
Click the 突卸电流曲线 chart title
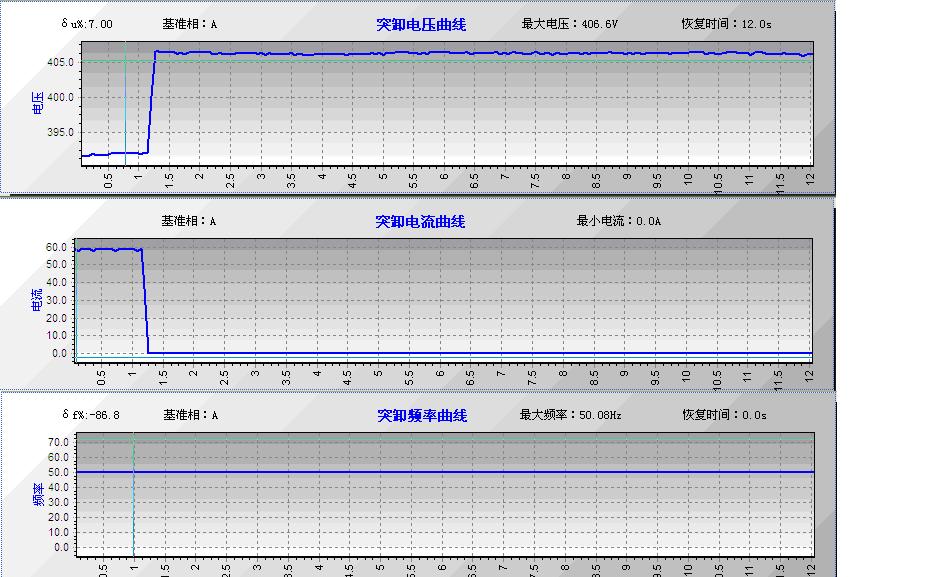[x=420, y=221]
